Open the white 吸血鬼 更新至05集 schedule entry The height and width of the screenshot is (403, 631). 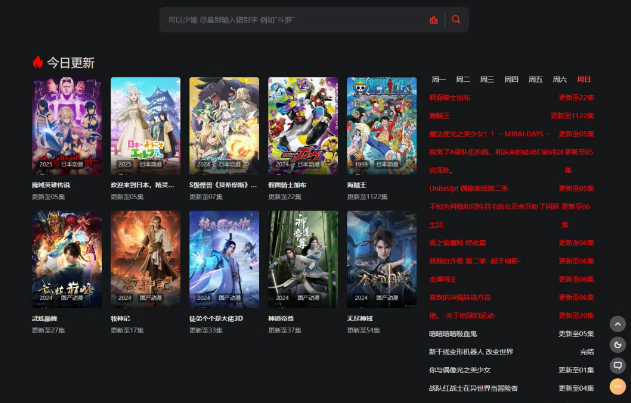pyautogui.click(x=511, y=334)
